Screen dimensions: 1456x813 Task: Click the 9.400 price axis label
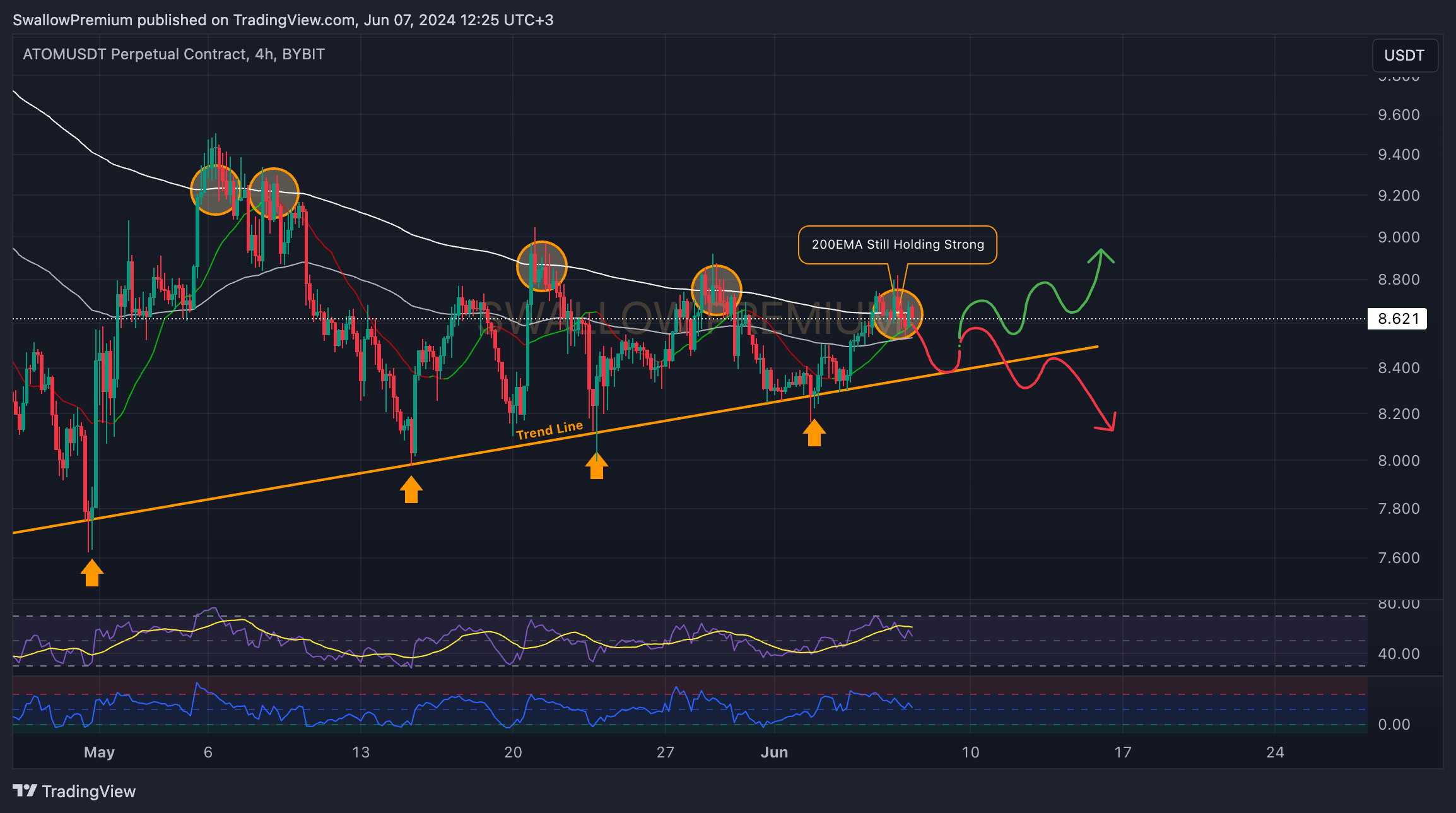click(x=1399, y=155)
